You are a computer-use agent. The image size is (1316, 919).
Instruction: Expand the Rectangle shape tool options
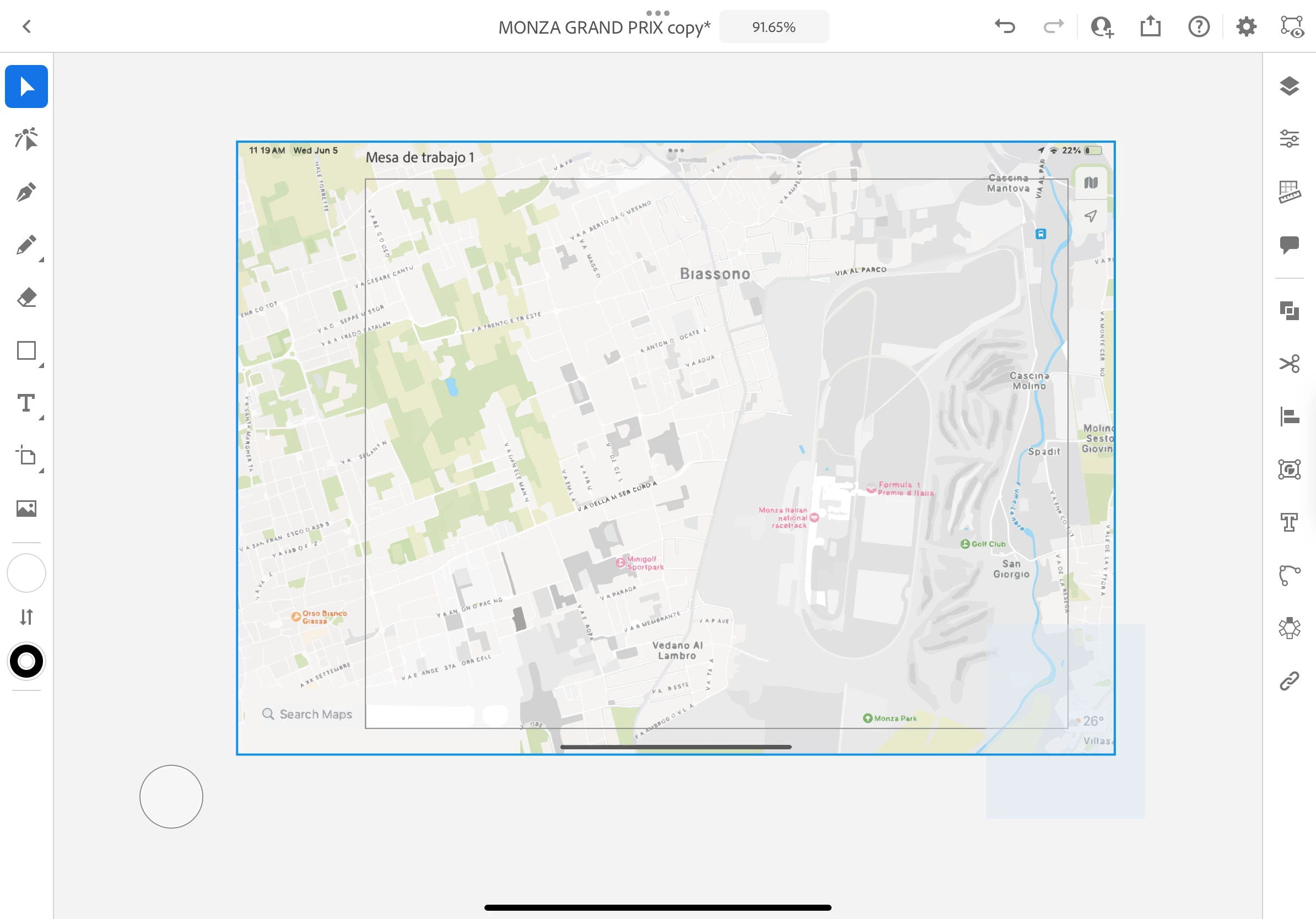pos(41,365)
